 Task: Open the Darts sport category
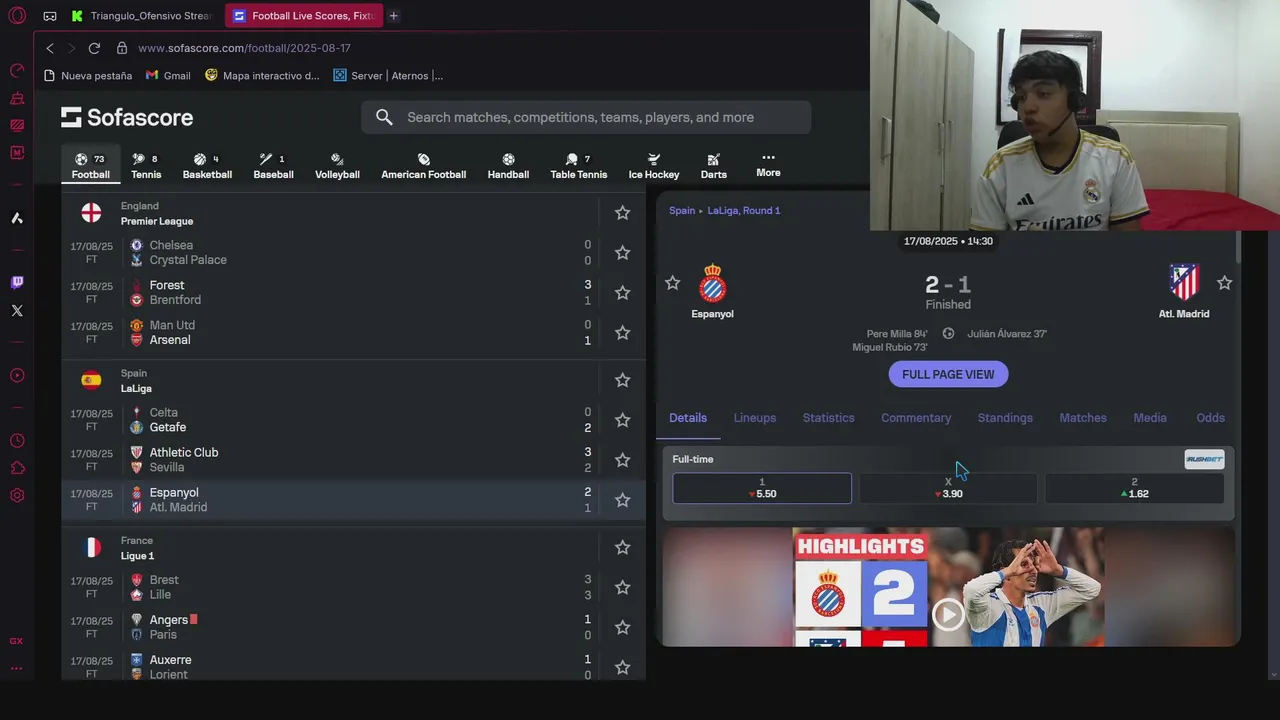tap(713, 166)
